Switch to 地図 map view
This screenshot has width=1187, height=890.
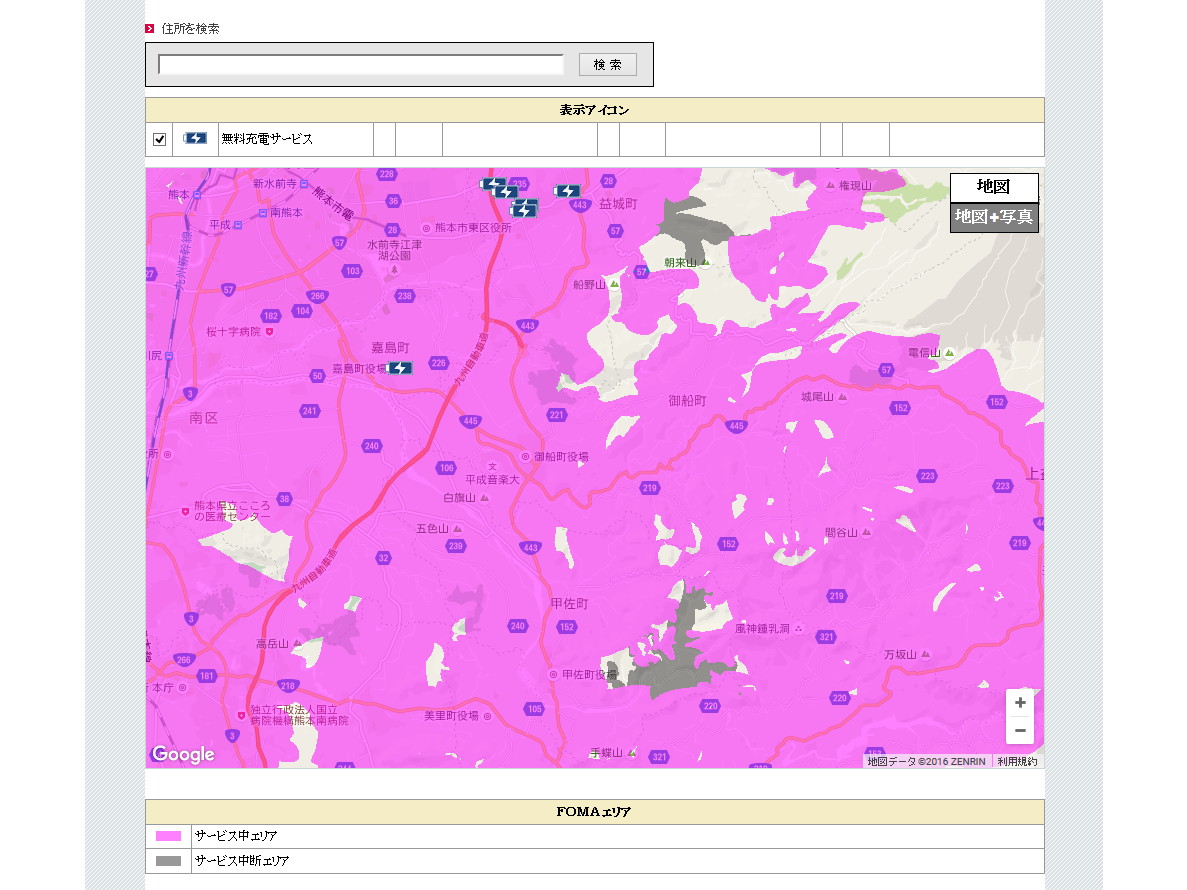coord(993,187)
